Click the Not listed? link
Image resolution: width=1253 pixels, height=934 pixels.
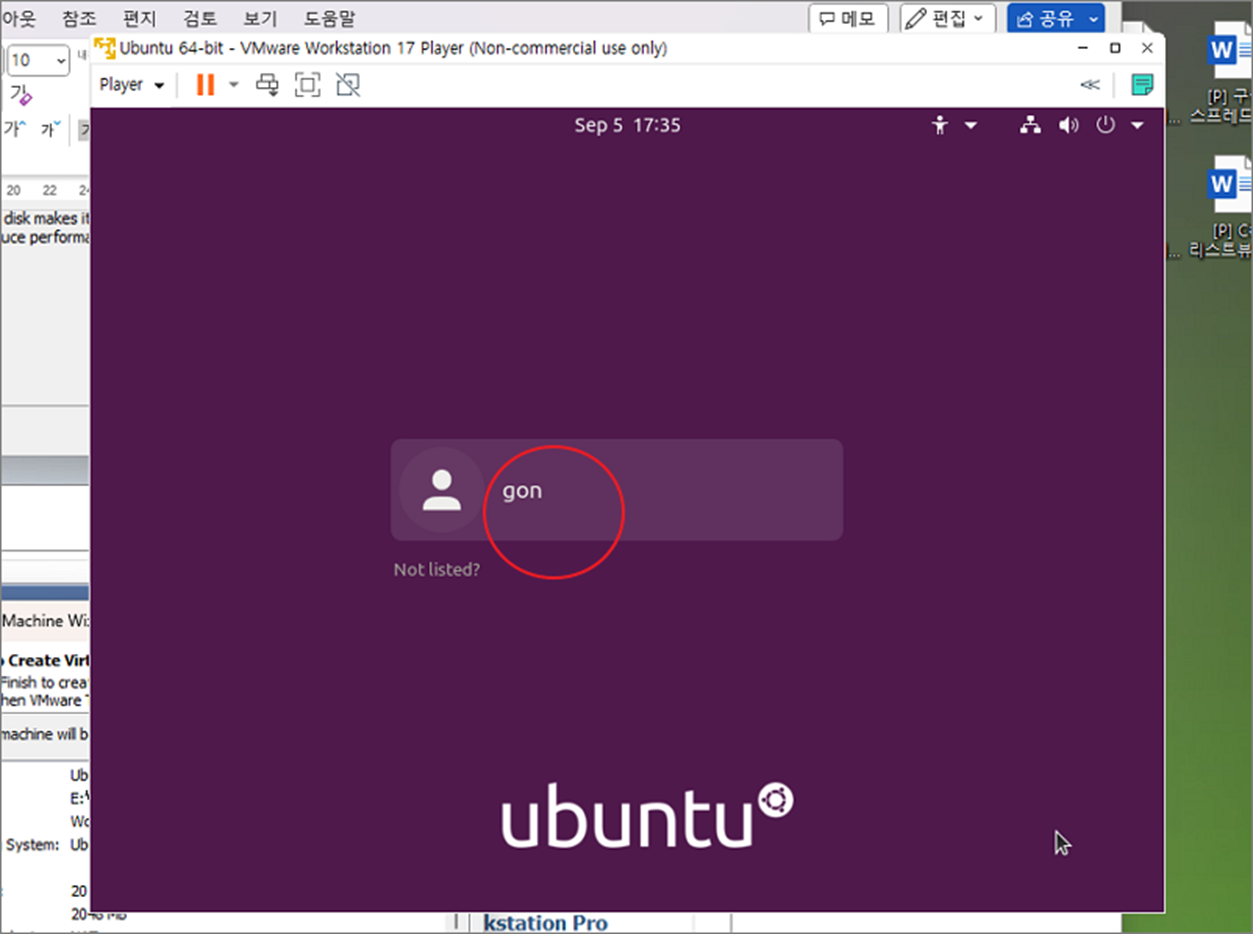437,570
